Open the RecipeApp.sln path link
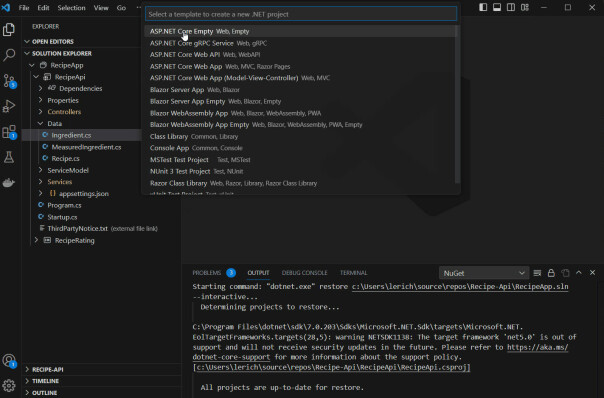Viewport: 604px width, 398px height. 460,287
